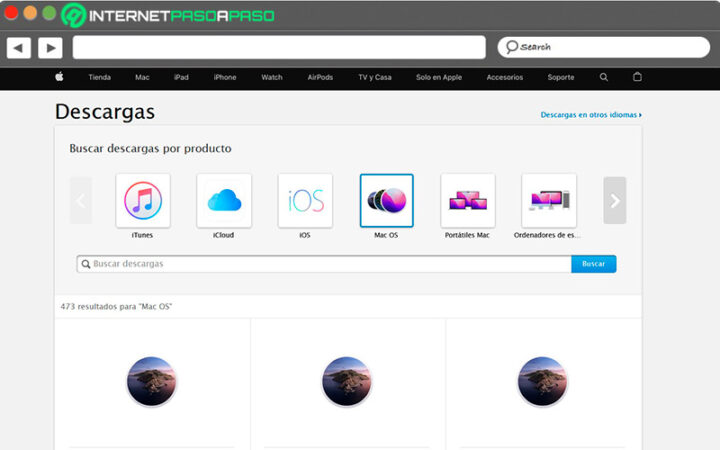Click the "473 resultados para Mac OS" text
Viewport: 720px width, 450px height.
click(x=116, y=306)
